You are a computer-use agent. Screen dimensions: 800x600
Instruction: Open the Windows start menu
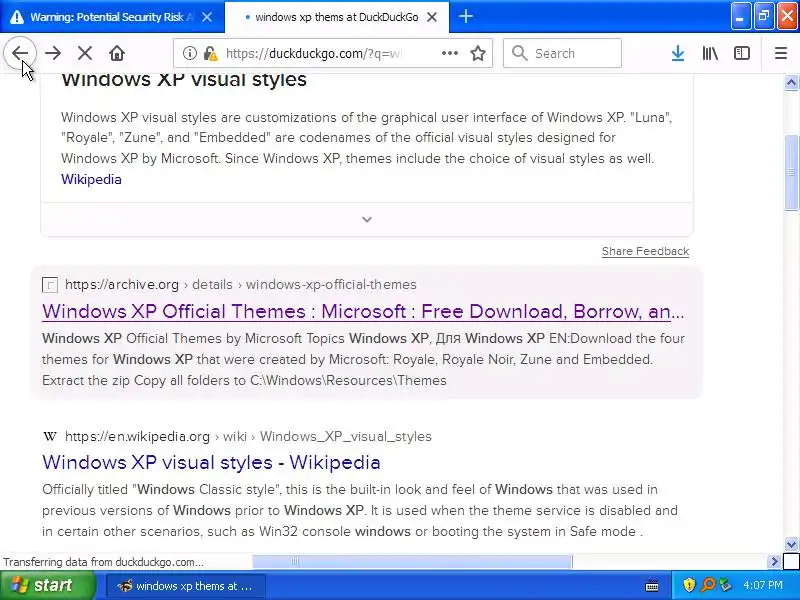47,585
